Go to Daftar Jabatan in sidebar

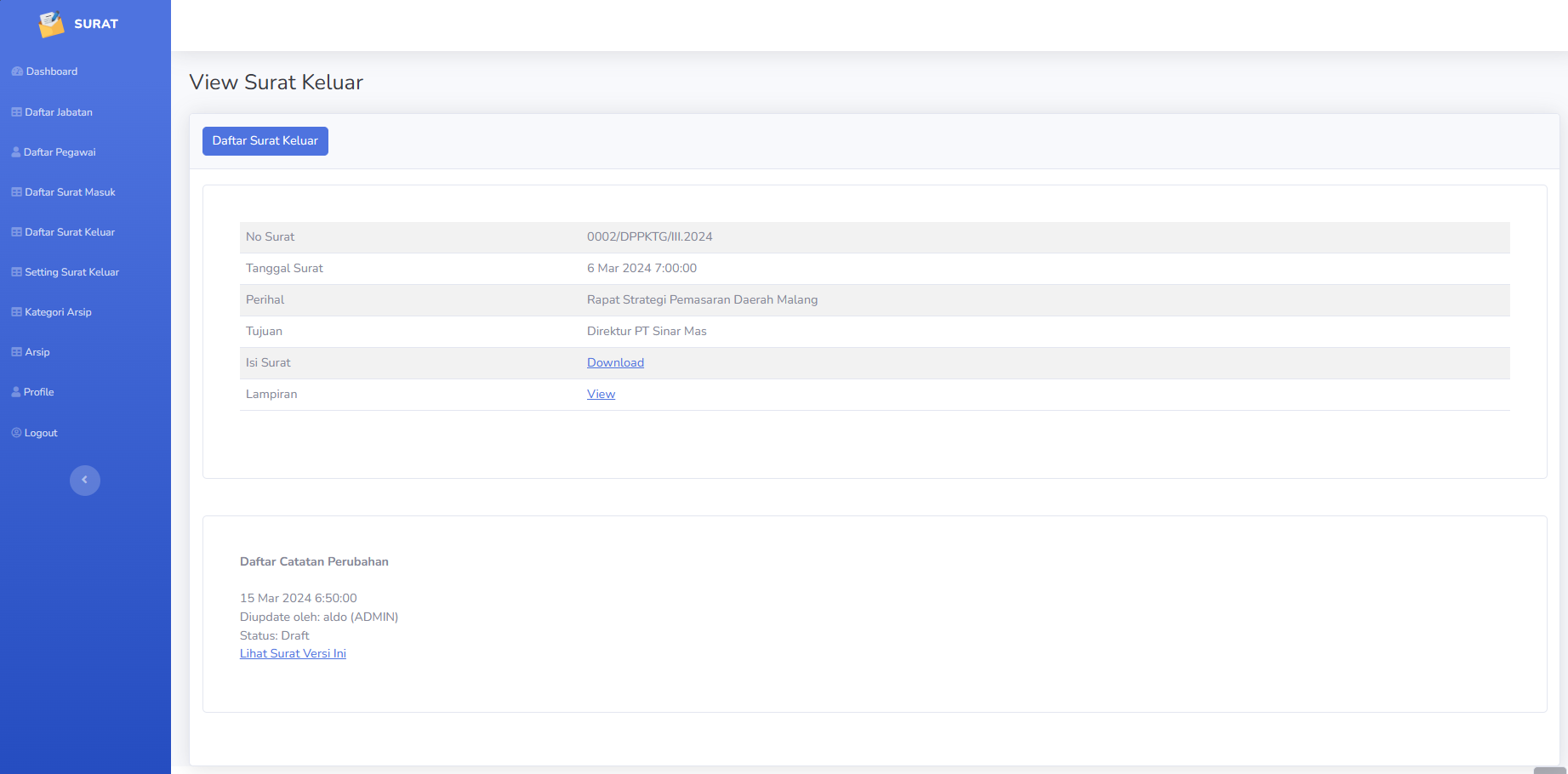point(59,112)
